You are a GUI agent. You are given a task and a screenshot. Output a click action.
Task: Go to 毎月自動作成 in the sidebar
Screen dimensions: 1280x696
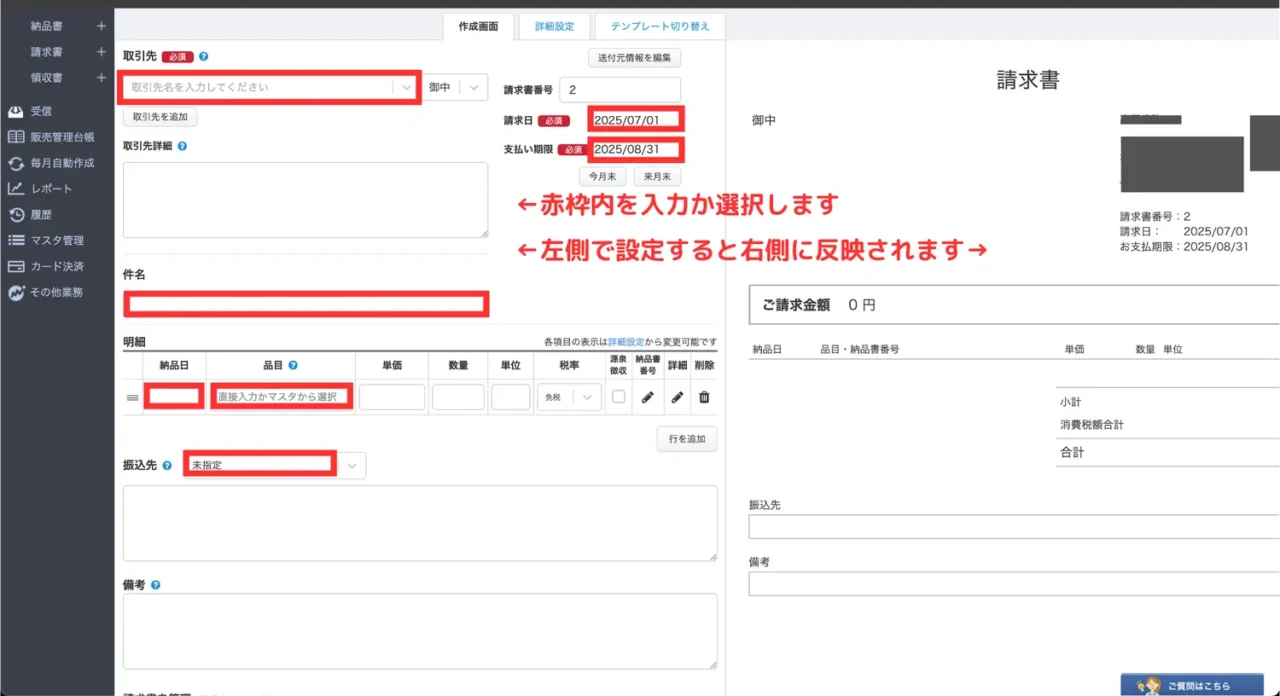(61, 163)
